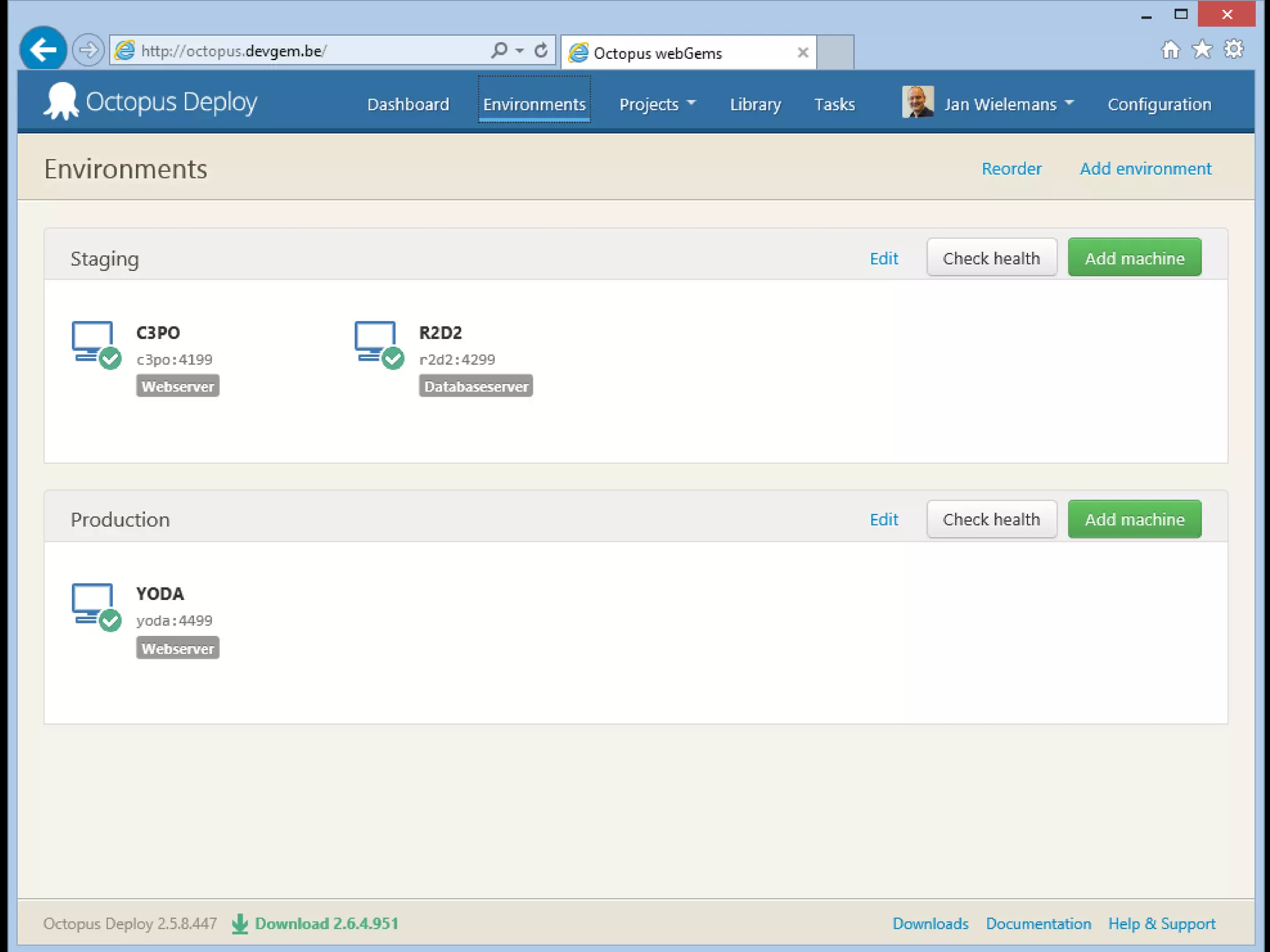Check health of Production environment

click(x=992, y=519)
